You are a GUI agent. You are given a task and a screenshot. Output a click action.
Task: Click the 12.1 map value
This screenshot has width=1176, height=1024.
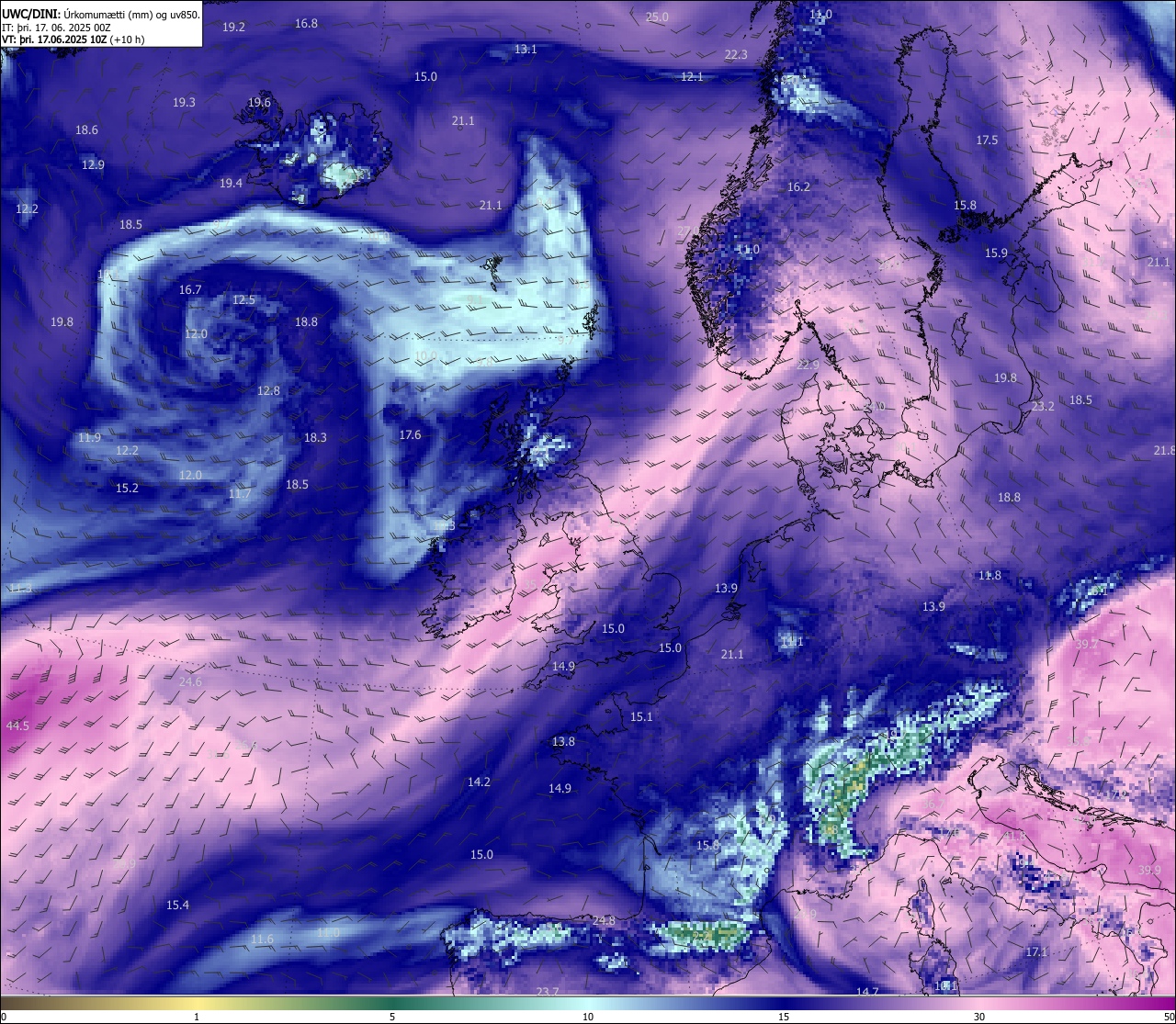coord(692,76)
